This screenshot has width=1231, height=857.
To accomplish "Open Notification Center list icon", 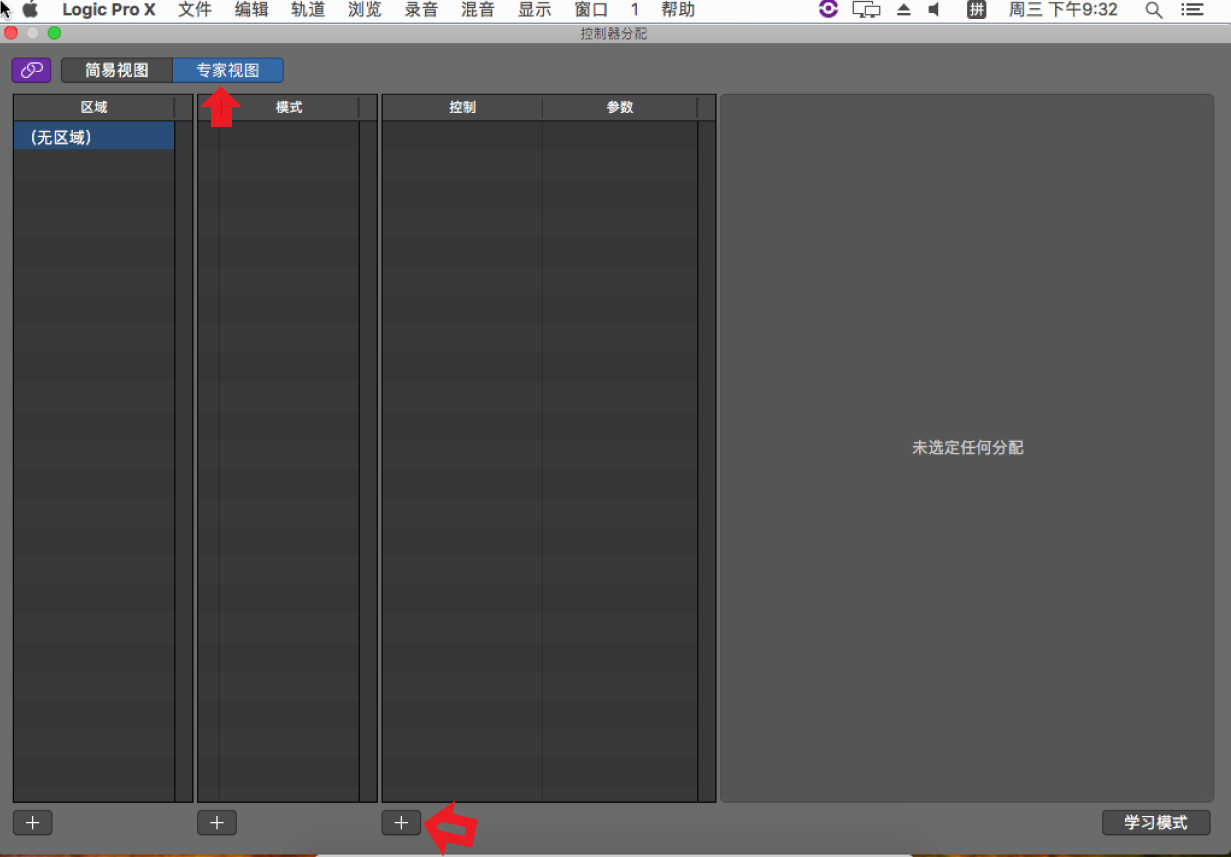I will tap(1191, 10).
